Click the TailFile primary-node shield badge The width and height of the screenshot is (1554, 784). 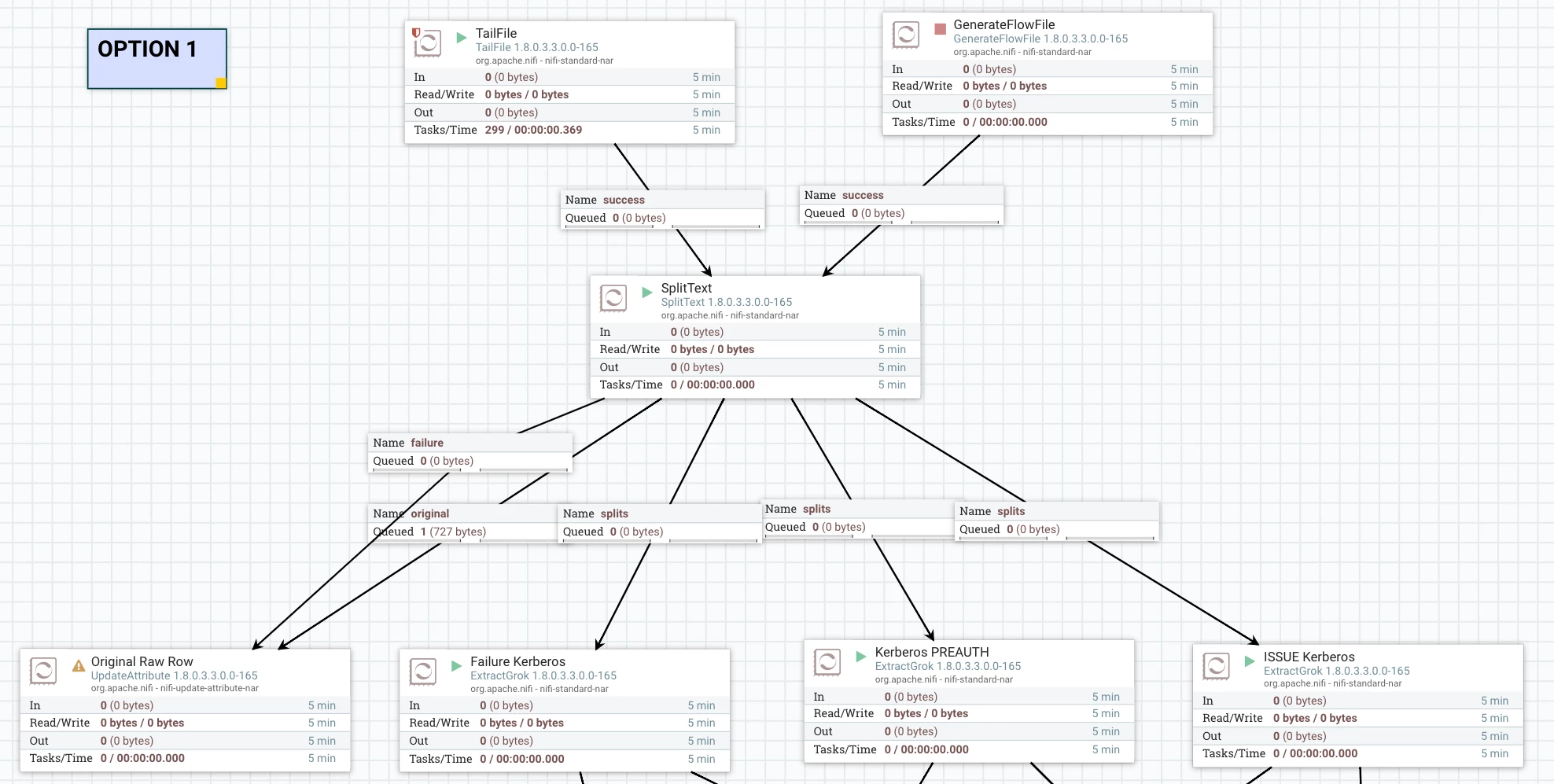(x=416, y=33)
